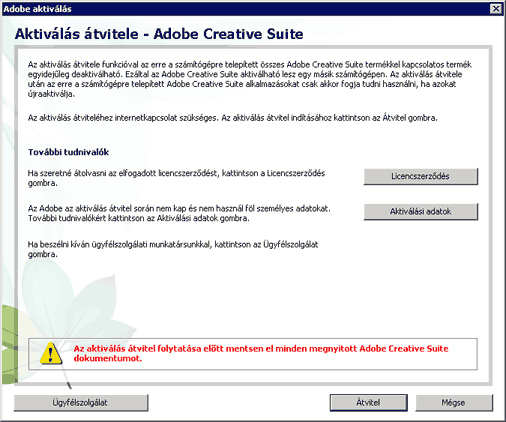Contact support via the Ügyfélszolgálat button
Screen dimensions: 506x422
pos(81,403)
